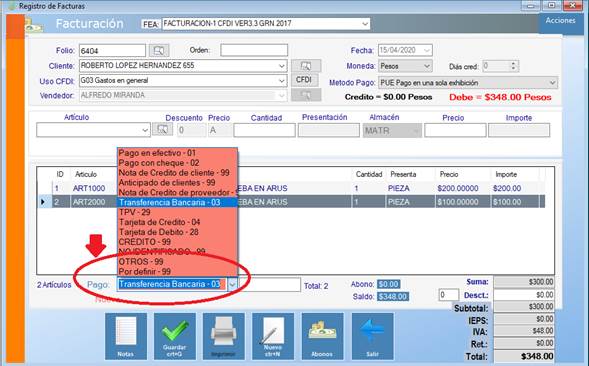The height and width of the screenshot is (366, 589).
Task: Open the Fecha date dropdown
Action: pos(427,50)
